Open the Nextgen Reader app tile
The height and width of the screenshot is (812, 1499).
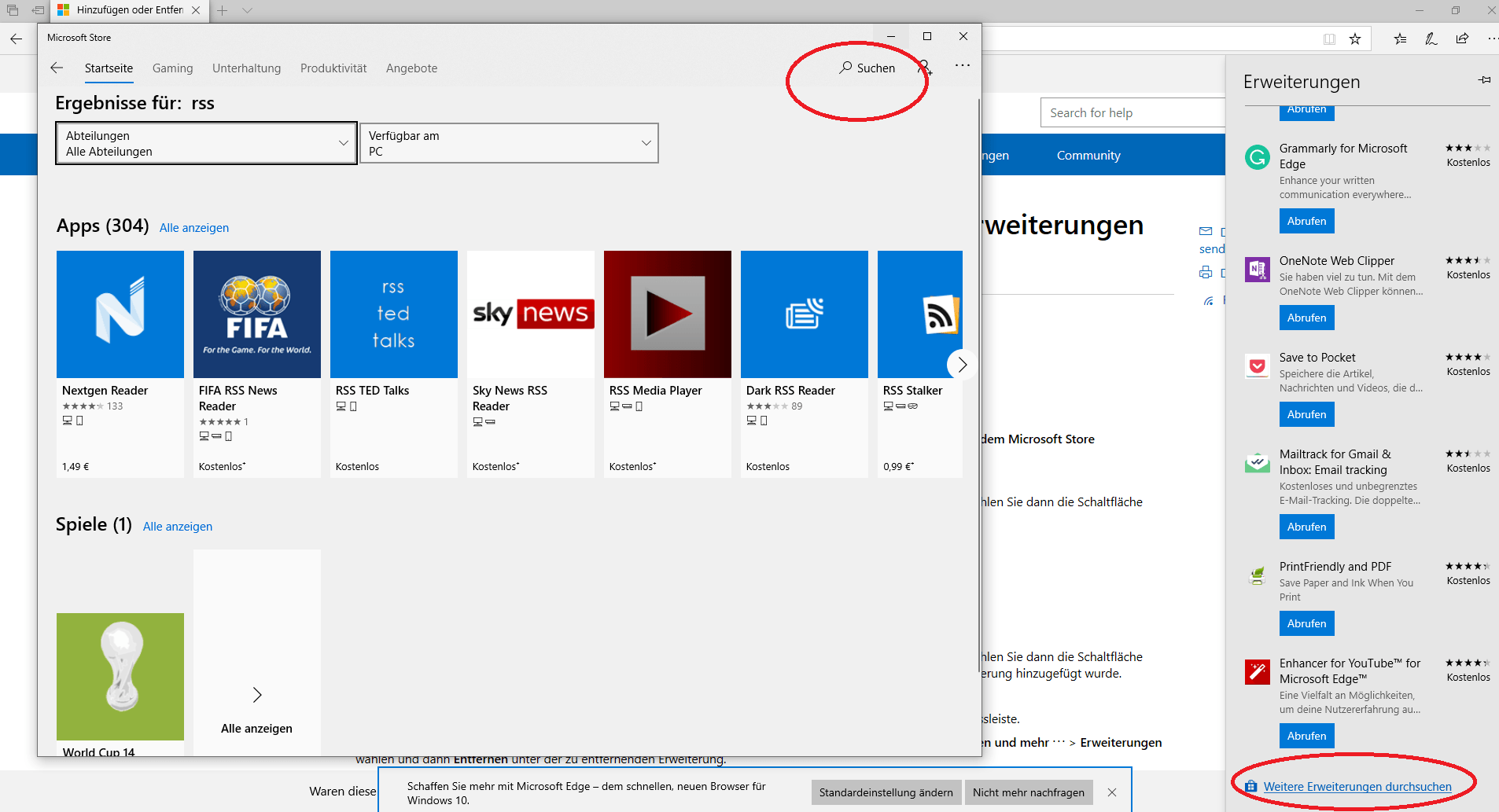(x=120, y=364)
